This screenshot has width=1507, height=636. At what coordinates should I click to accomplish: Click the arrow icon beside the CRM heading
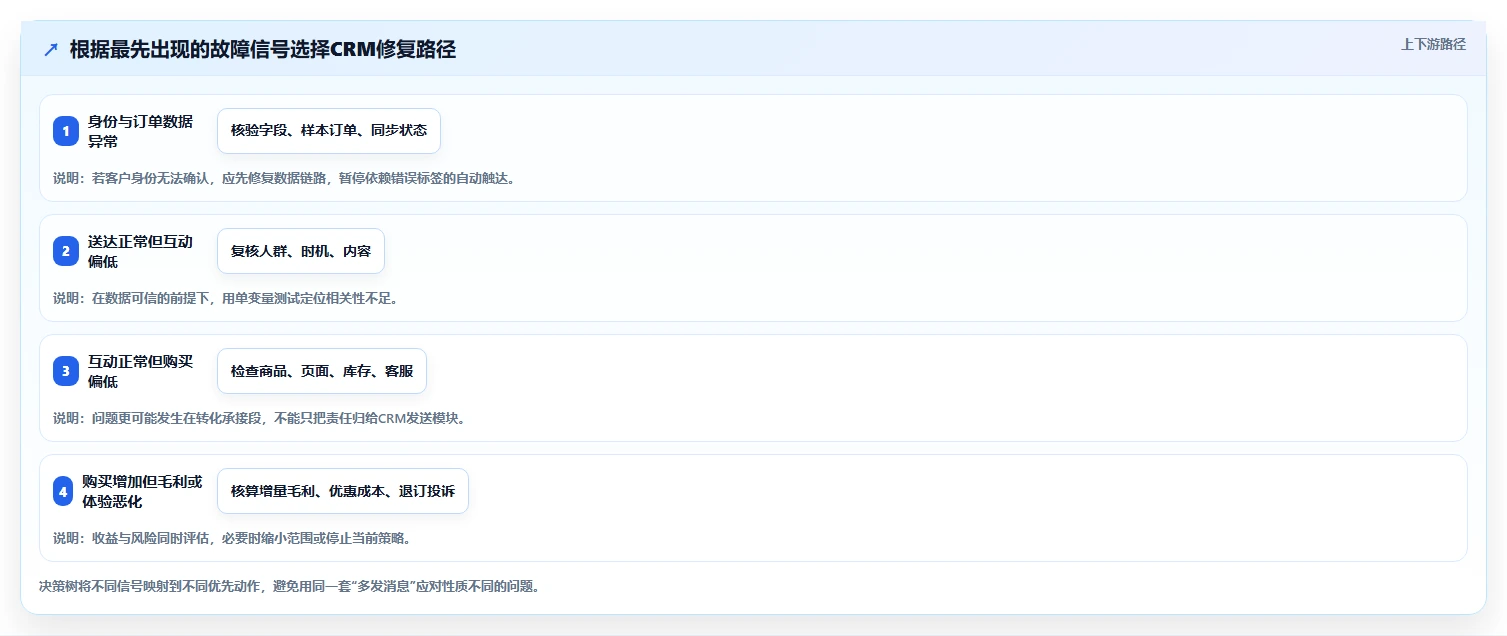point(51,50)
